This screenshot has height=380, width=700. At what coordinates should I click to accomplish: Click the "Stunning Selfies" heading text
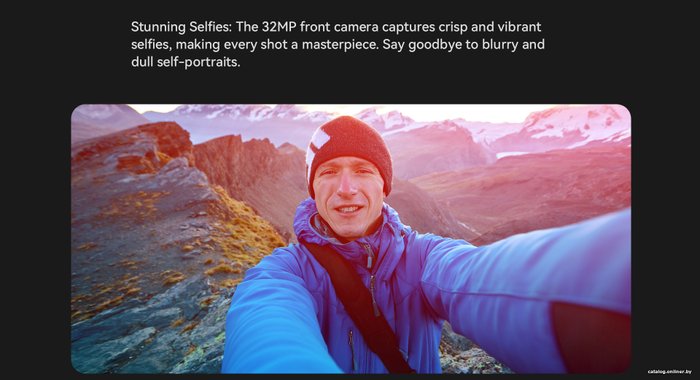180,27
